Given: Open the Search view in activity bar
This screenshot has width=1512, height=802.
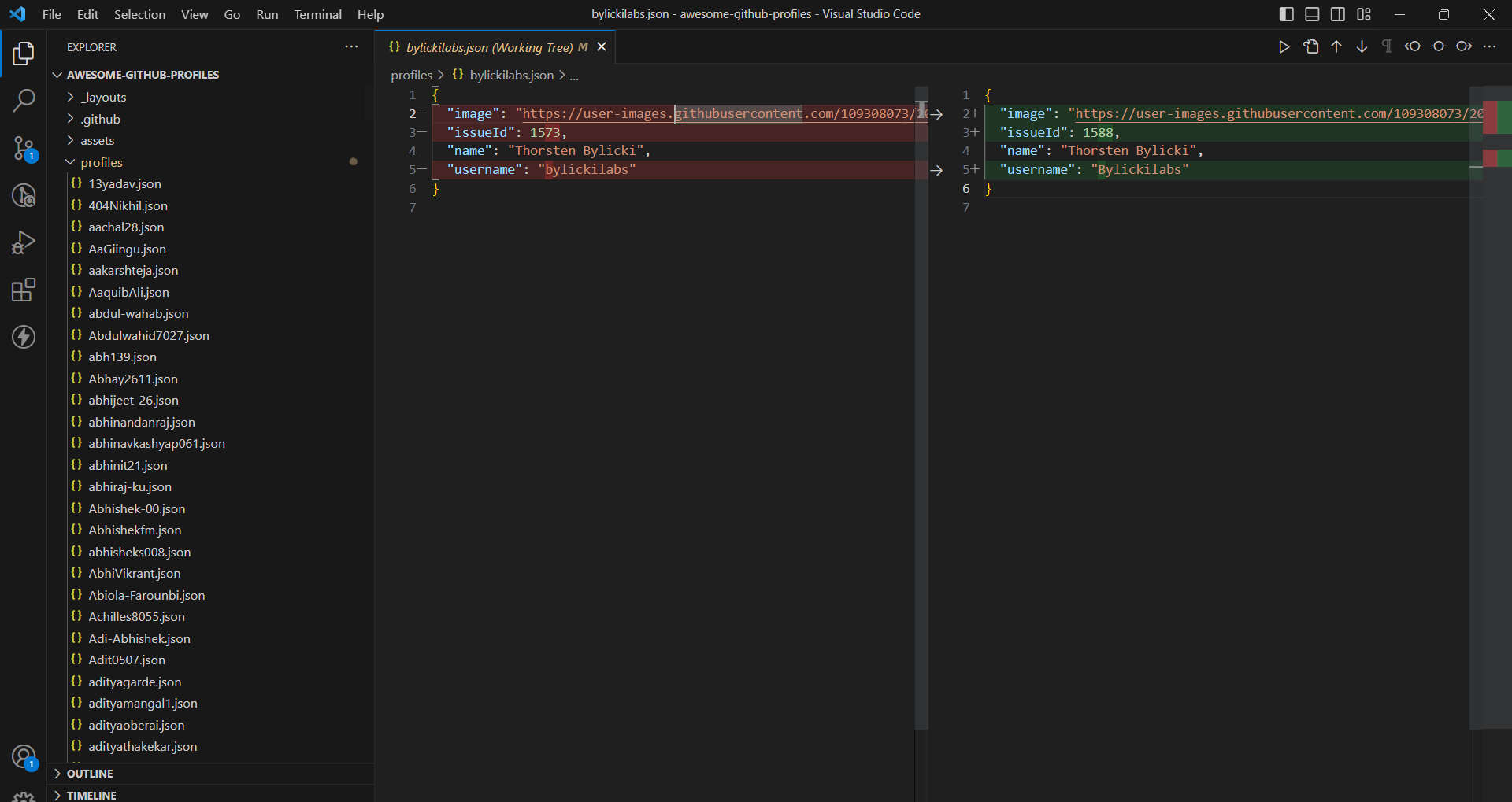Looking at the screenshot, I should click(24, 101).
